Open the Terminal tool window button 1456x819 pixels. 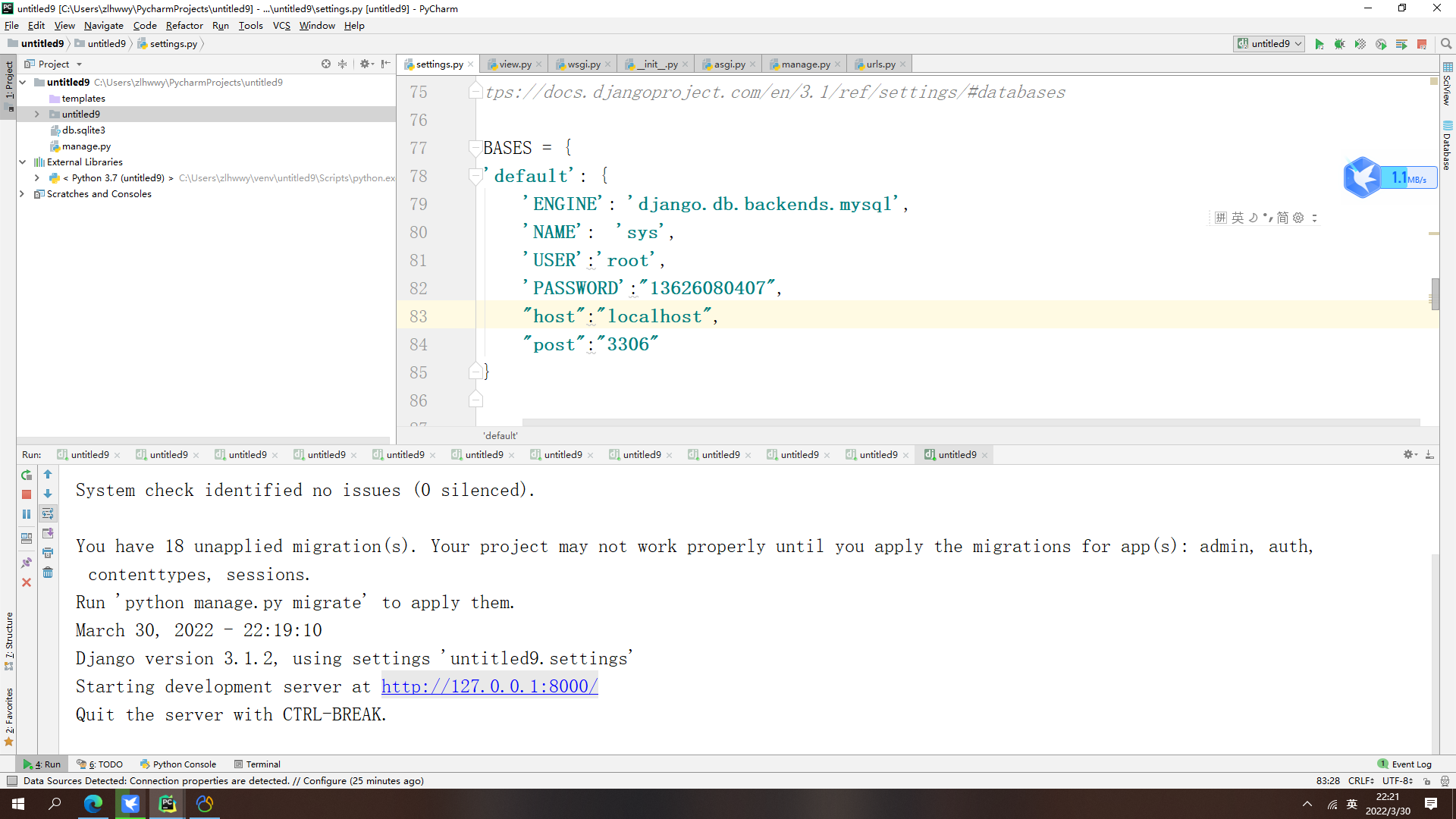(x=258, y=764)
